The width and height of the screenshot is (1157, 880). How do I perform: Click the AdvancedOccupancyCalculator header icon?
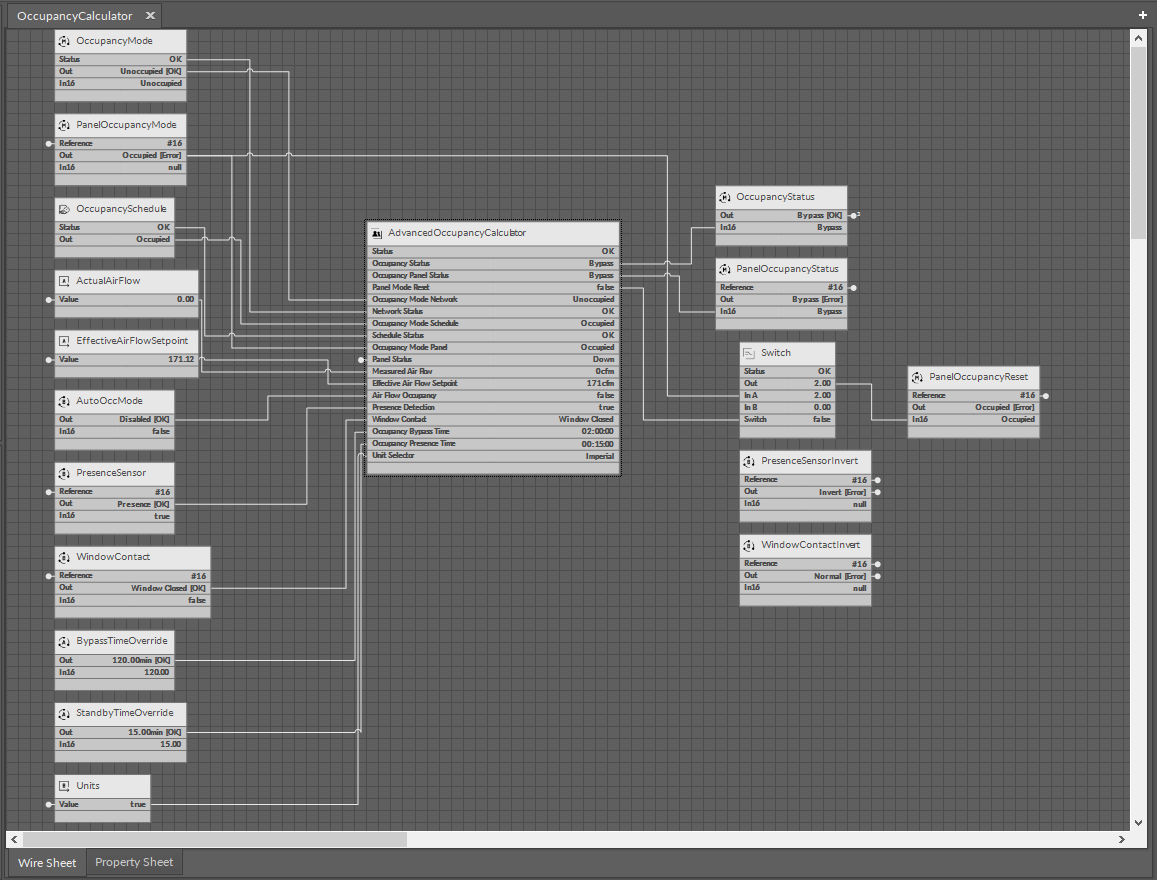tap(377, 233)
